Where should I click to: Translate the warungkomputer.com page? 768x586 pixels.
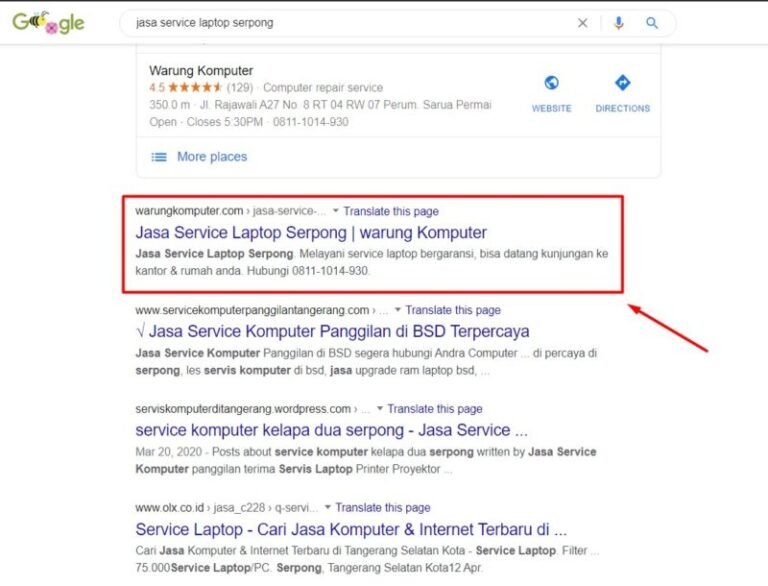[x=391, y=211]
